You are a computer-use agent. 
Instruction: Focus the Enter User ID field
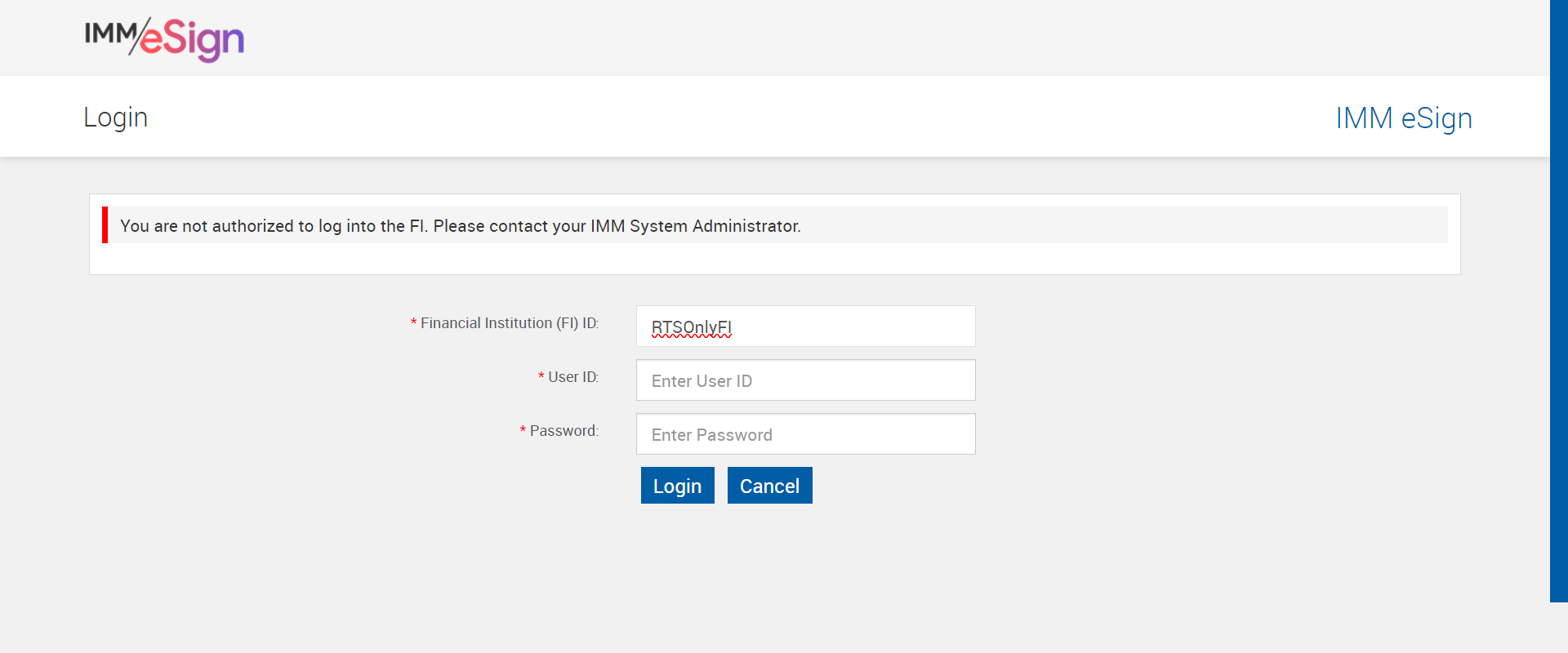[805, 380]
